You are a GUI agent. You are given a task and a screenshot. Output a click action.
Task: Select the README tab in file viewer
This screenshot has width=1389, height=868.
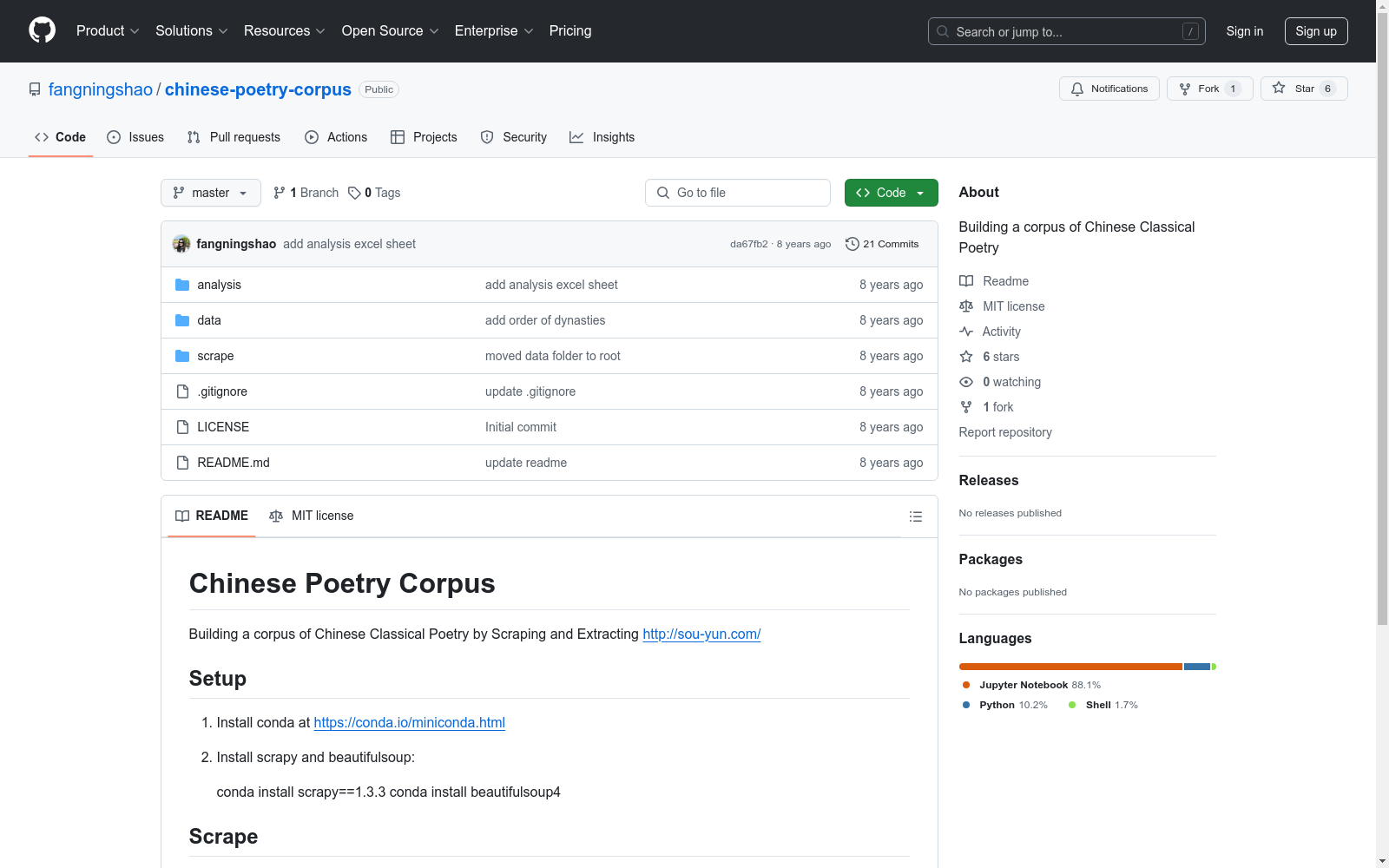pos(212,516)
